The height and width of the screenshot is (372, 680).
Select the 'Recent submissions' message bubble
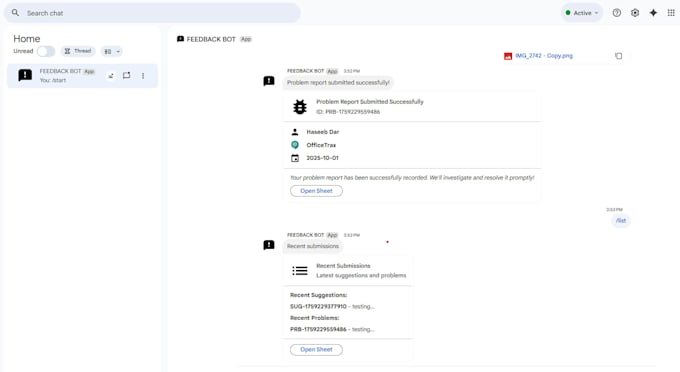[x=313, y=246]
